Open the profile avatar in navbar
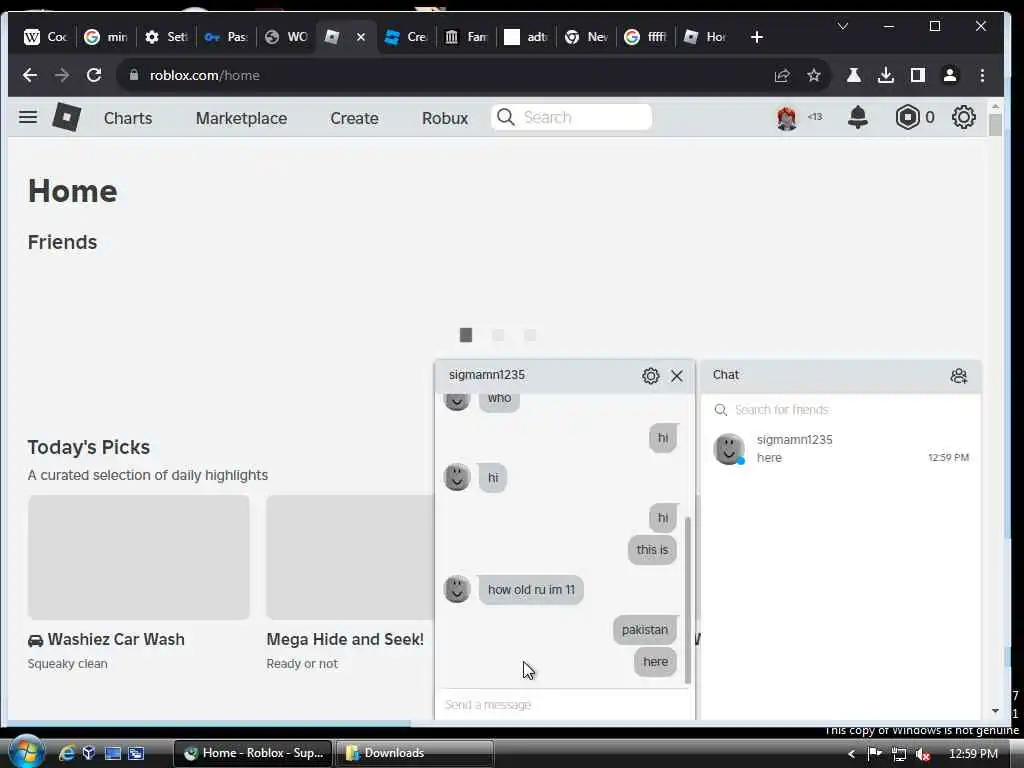This screenshot has height=768, width=1024. click(786, 118)
